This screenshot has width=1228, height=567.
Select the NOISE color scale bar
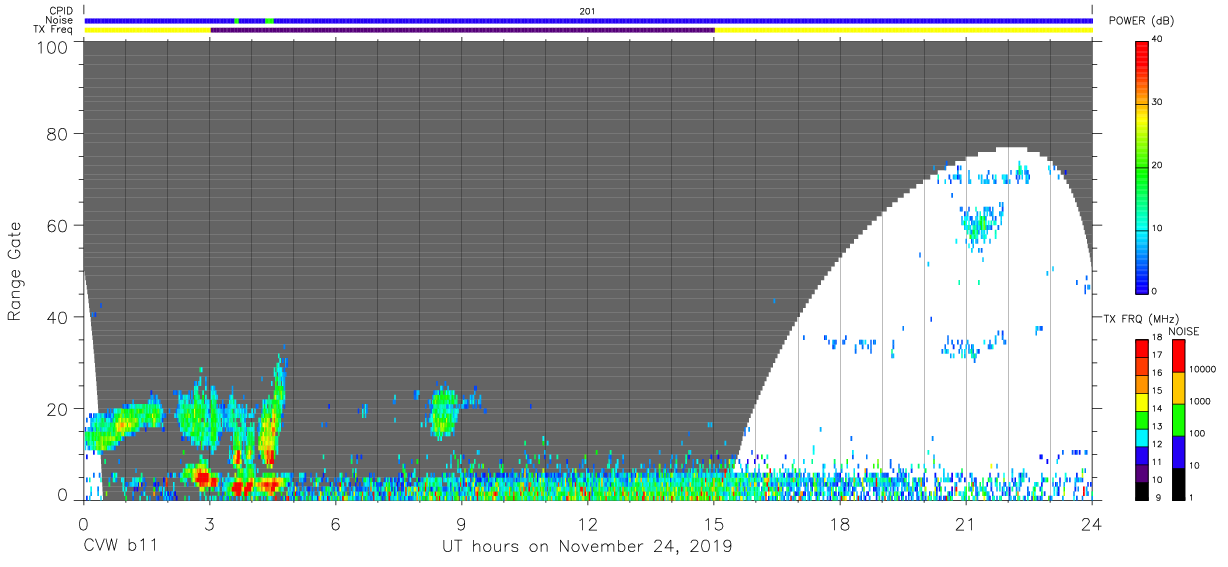pos(1179,418)
